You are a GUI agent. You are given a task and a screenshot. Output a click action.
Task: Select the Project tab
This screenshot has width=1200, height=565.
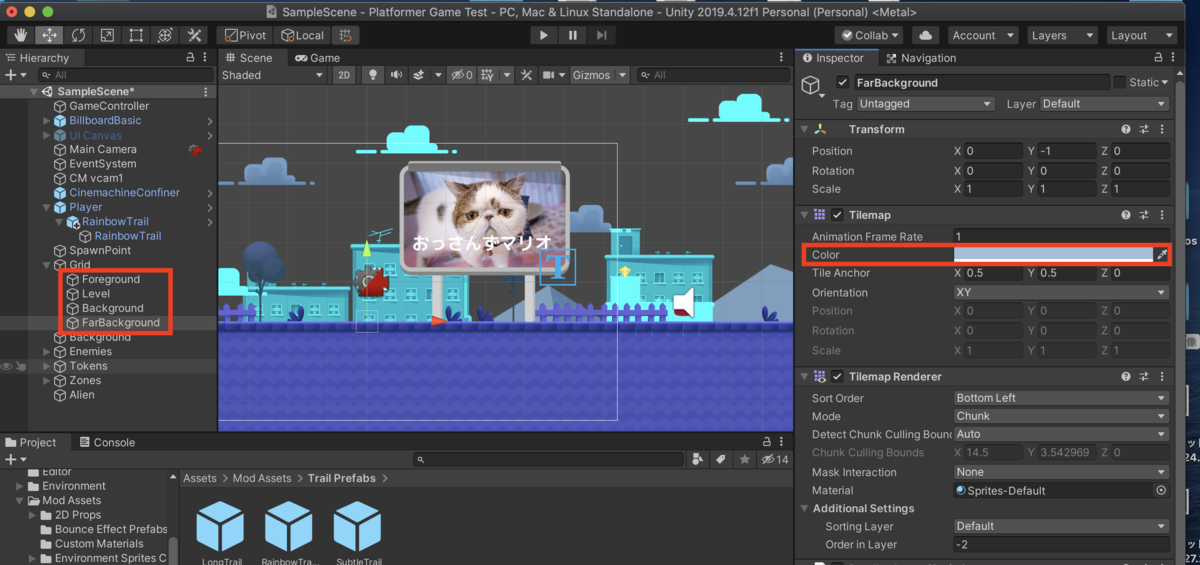31,442
